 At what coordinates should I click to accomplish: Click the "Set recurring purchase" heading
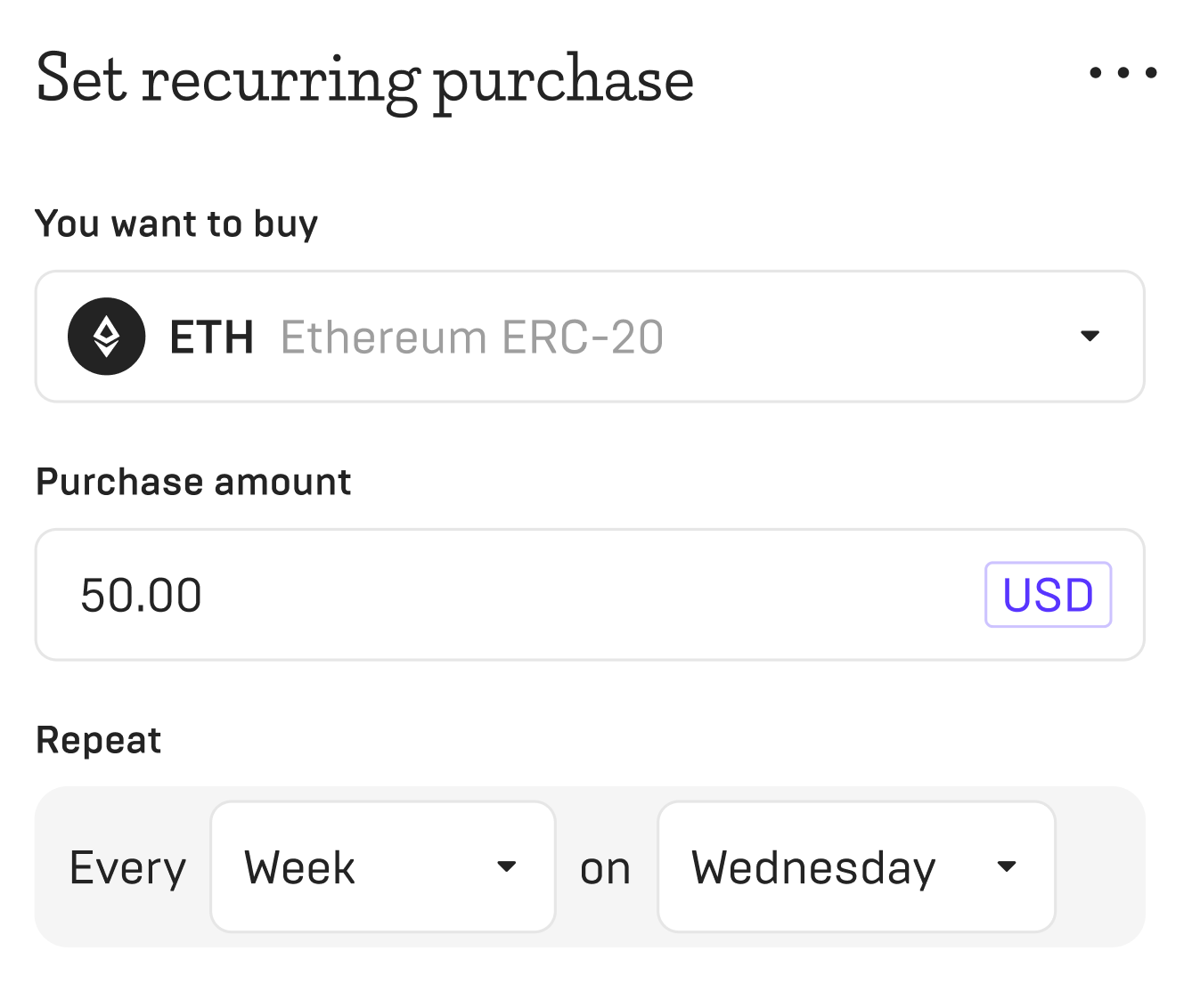[x=364, y=80]
